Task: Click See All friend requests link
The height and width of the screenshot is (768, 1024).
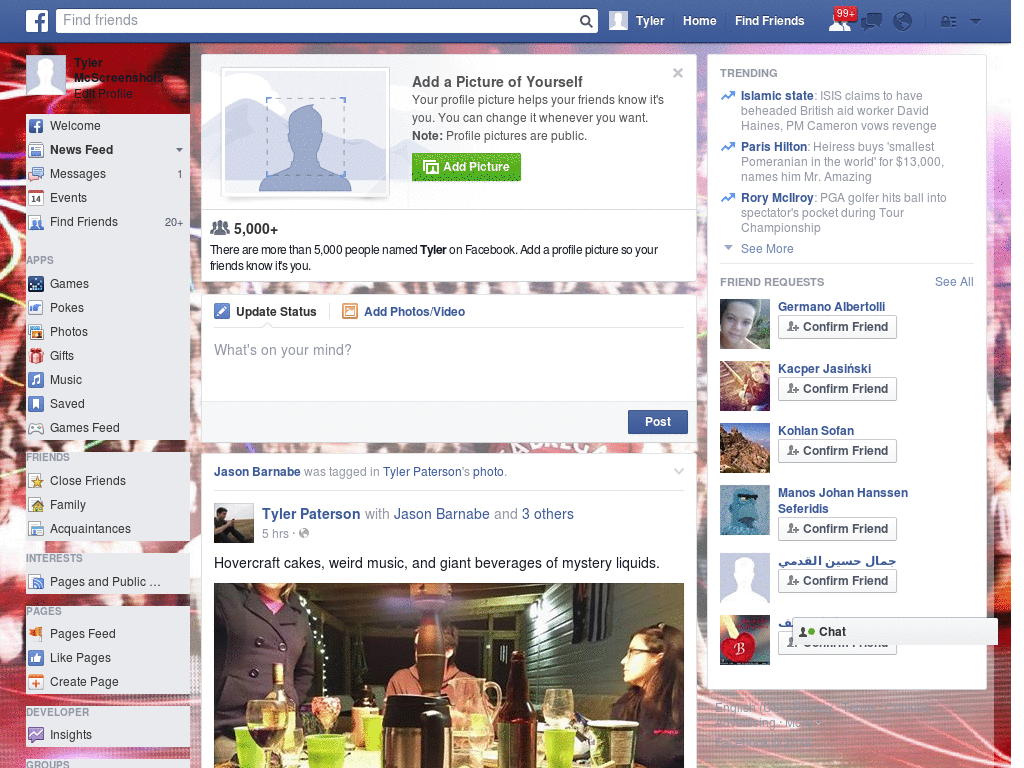Action: click(953, 281)
